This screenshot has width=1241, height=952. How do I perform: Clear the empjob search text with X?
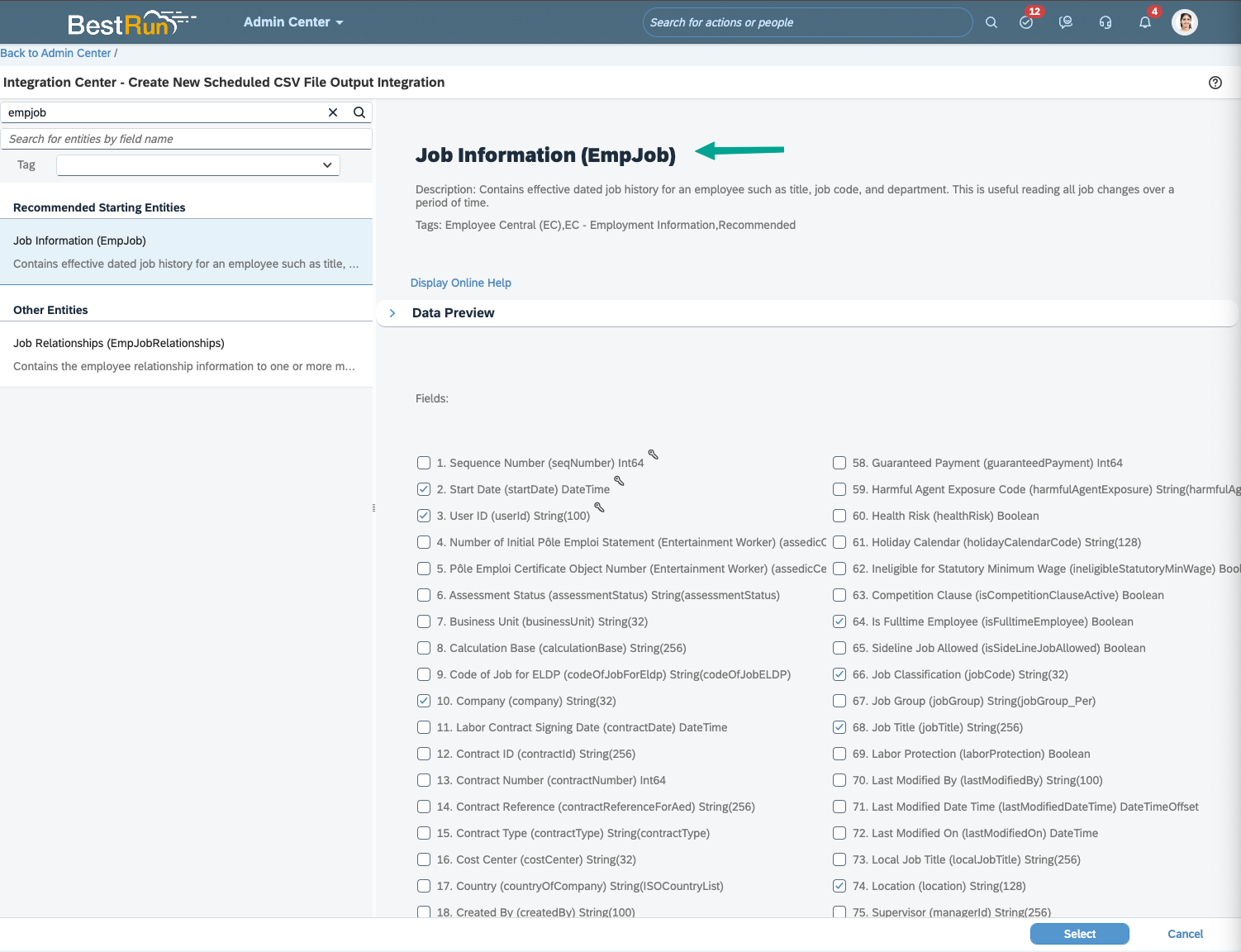[x=333, y=112]
